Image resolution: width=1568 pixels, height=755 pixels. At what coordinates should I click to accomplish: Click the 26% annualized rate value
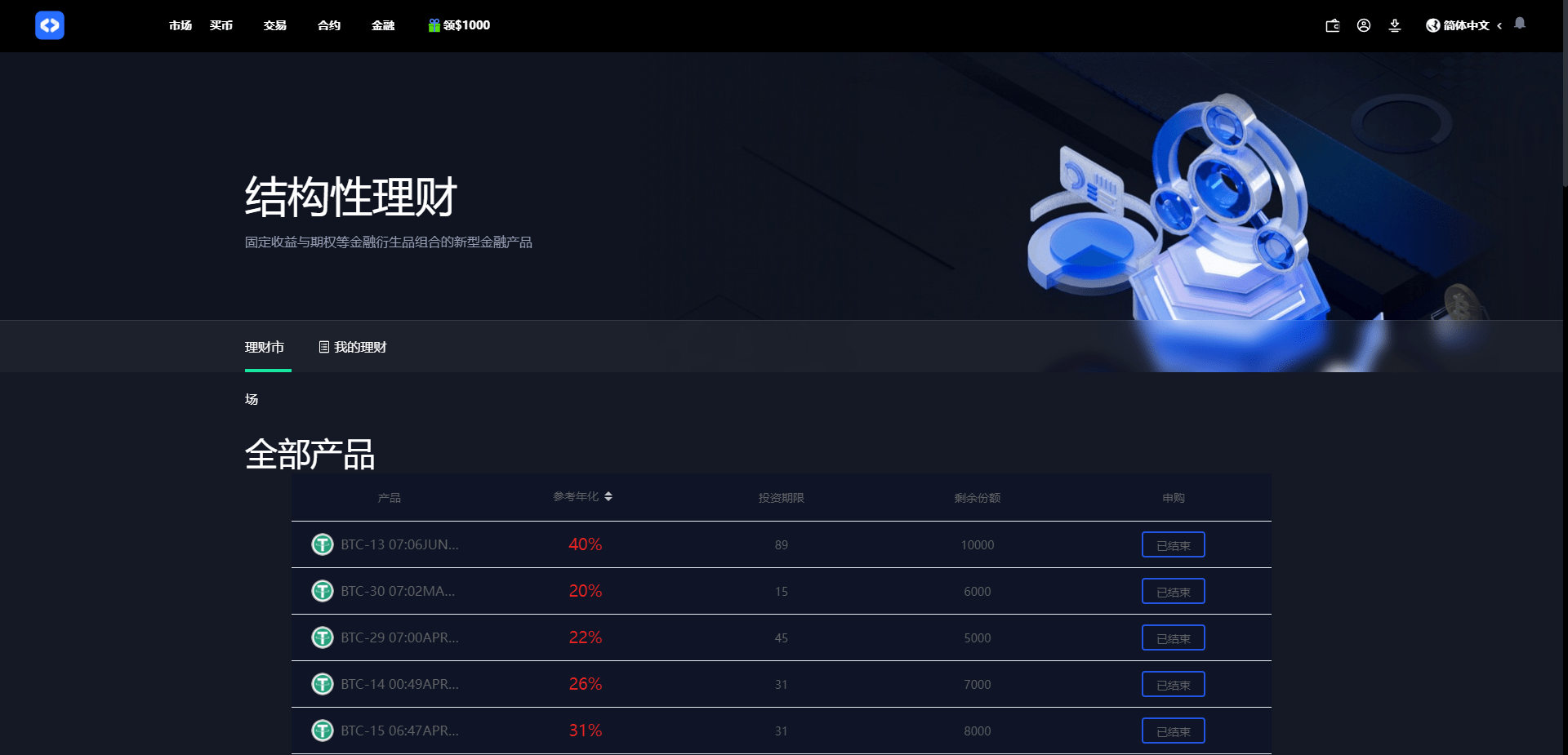click(x=586, y=684)
